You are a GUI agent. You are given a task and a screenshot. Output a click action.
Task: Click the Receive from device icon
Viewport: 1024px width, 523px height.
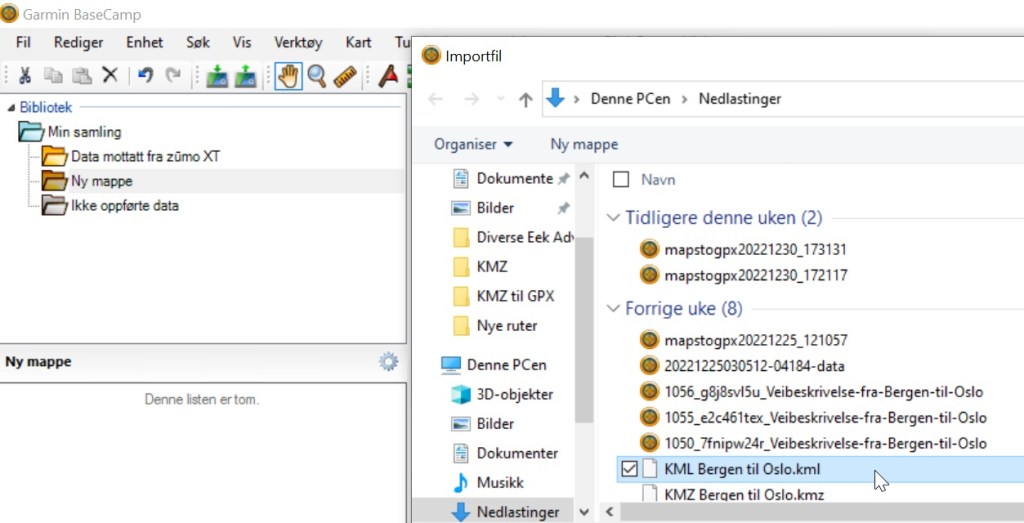245,76
